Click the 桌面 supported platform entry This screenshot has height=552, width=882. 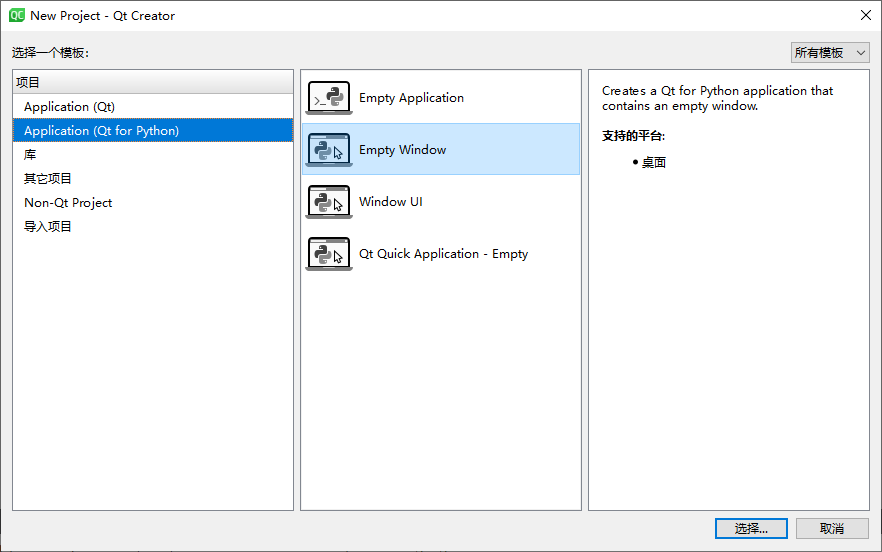pyautogui.click(x=654, y=163)
